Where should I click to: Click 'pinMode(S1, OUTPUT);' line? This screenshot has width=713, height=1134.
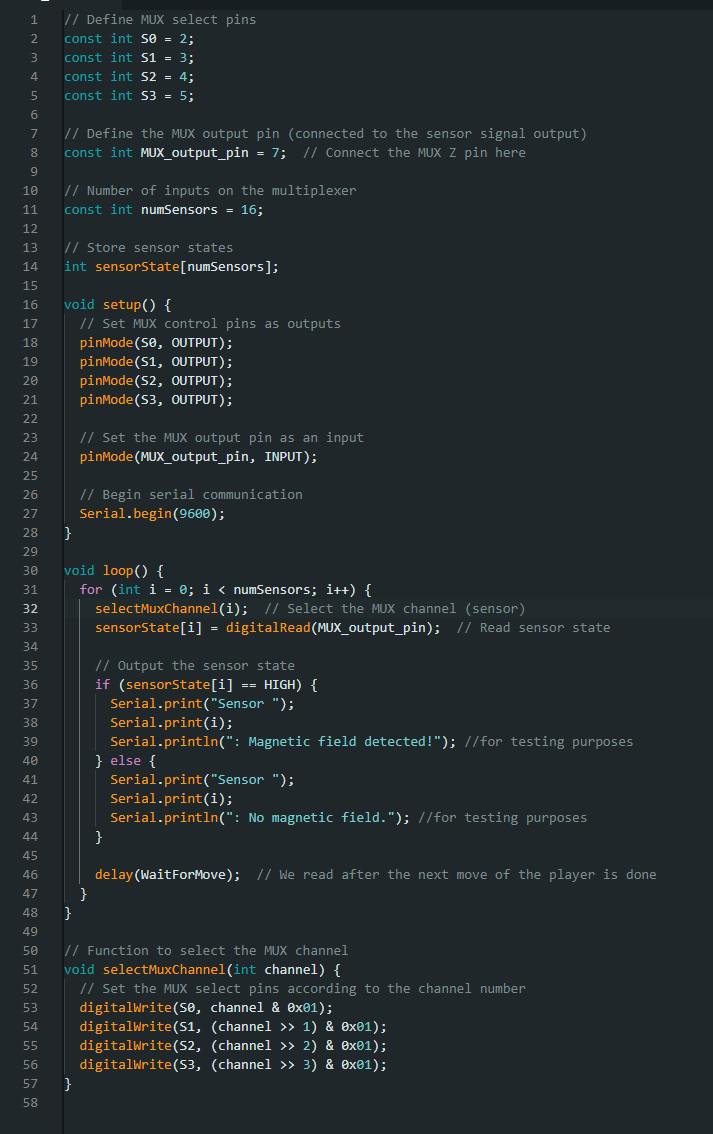[156, 362]
